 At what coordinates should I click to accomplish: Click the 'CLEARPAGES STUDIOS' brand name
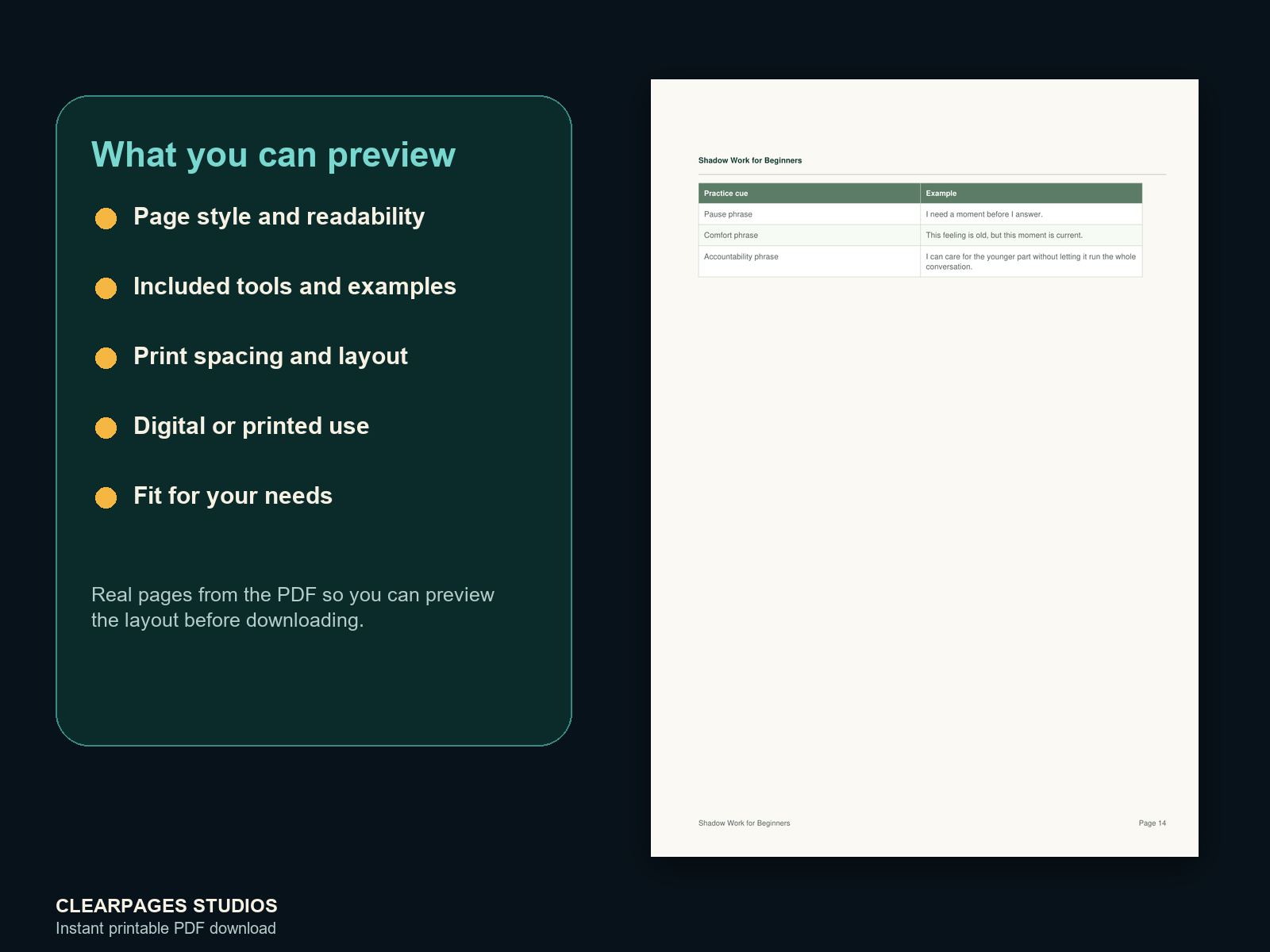click(x=167, y=905)
